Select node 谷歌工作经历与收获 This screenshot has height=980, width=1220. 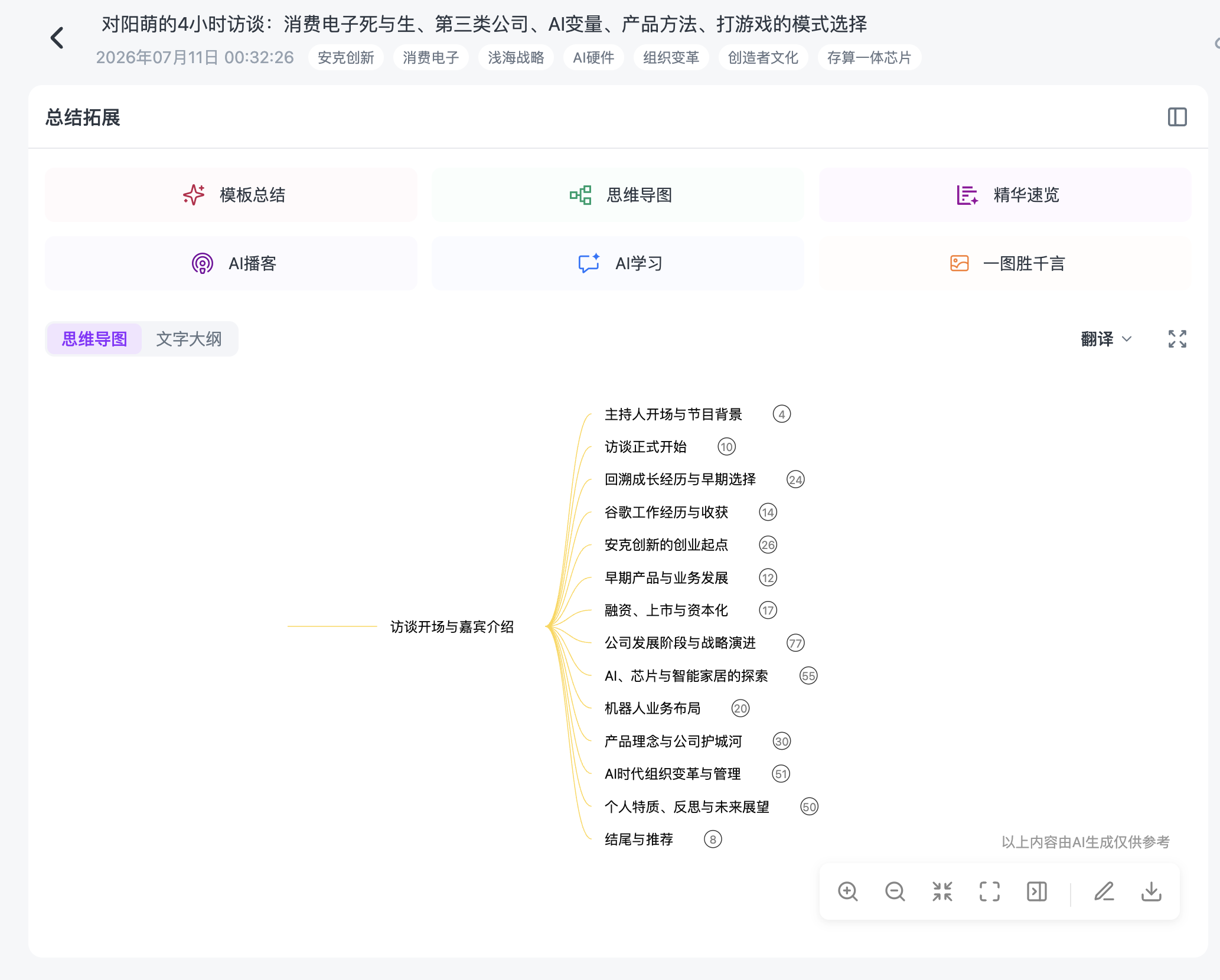(x=666, y=512)
